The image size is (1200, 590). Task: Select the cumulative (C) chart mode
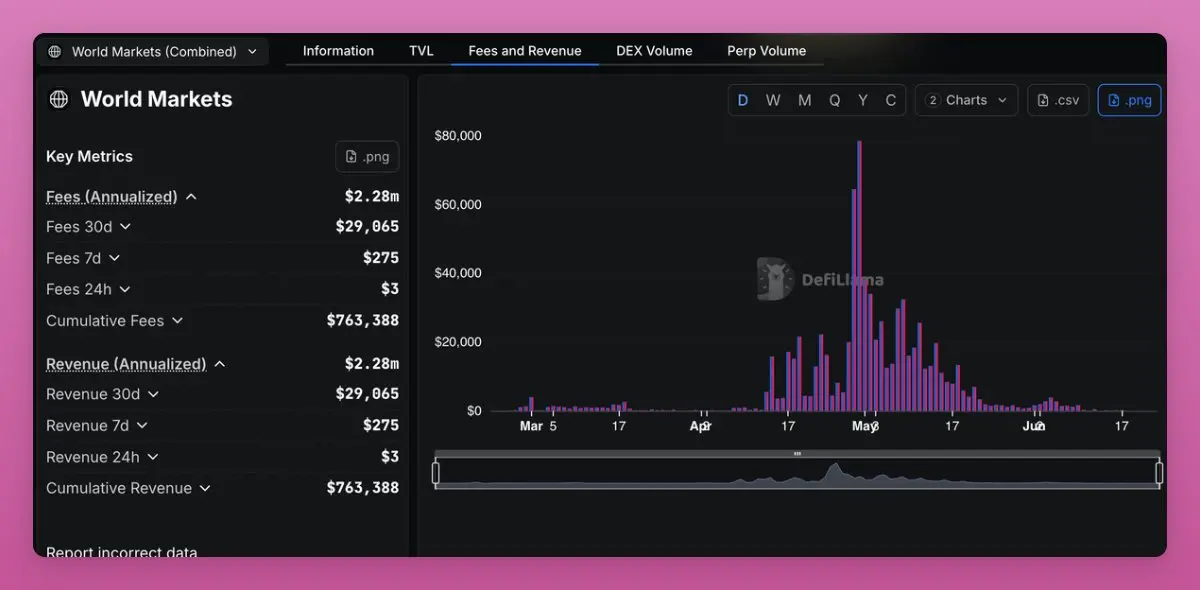tap(891, 100)
